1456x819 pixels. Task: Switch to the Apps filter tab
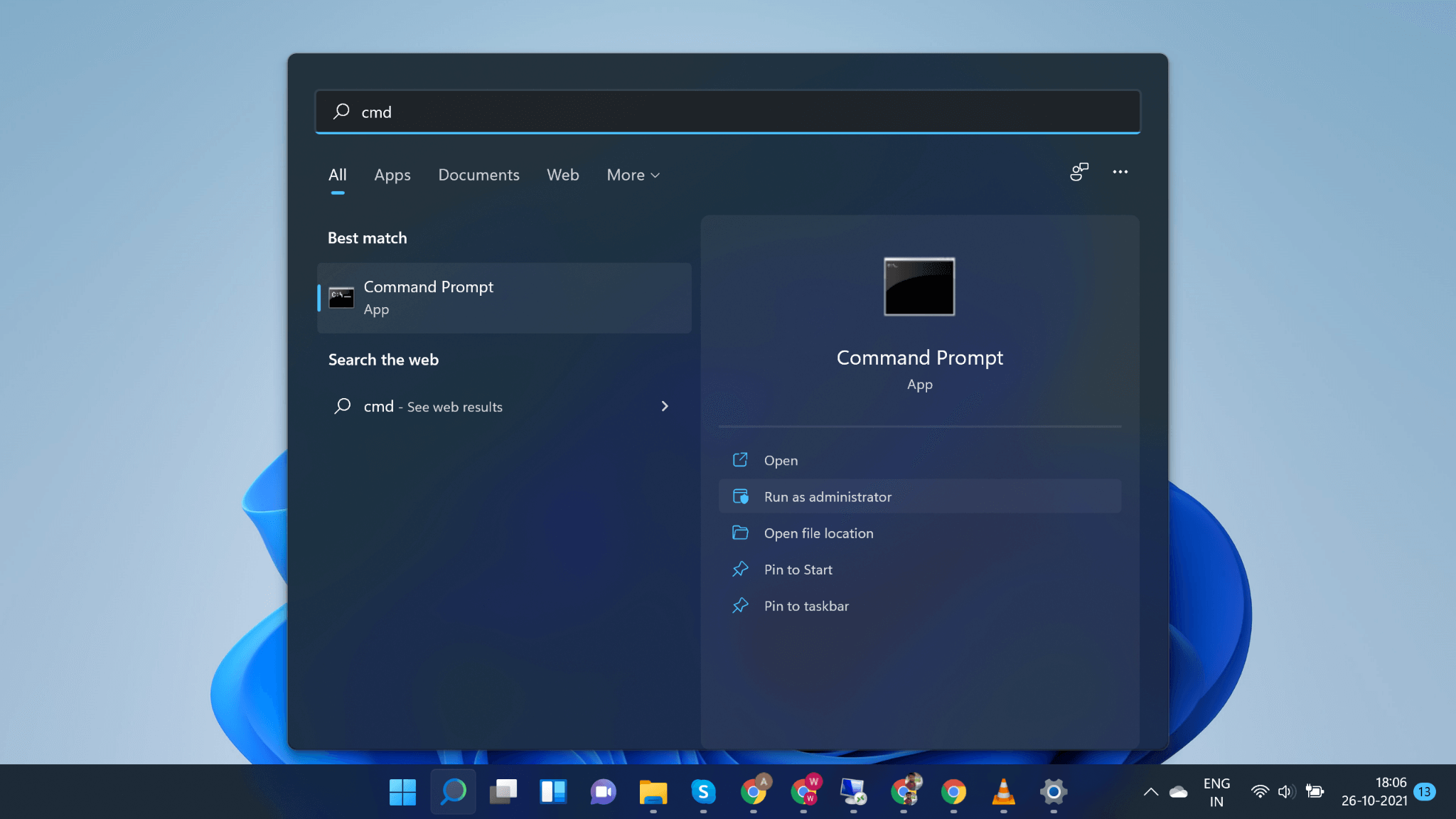point(392,175)
